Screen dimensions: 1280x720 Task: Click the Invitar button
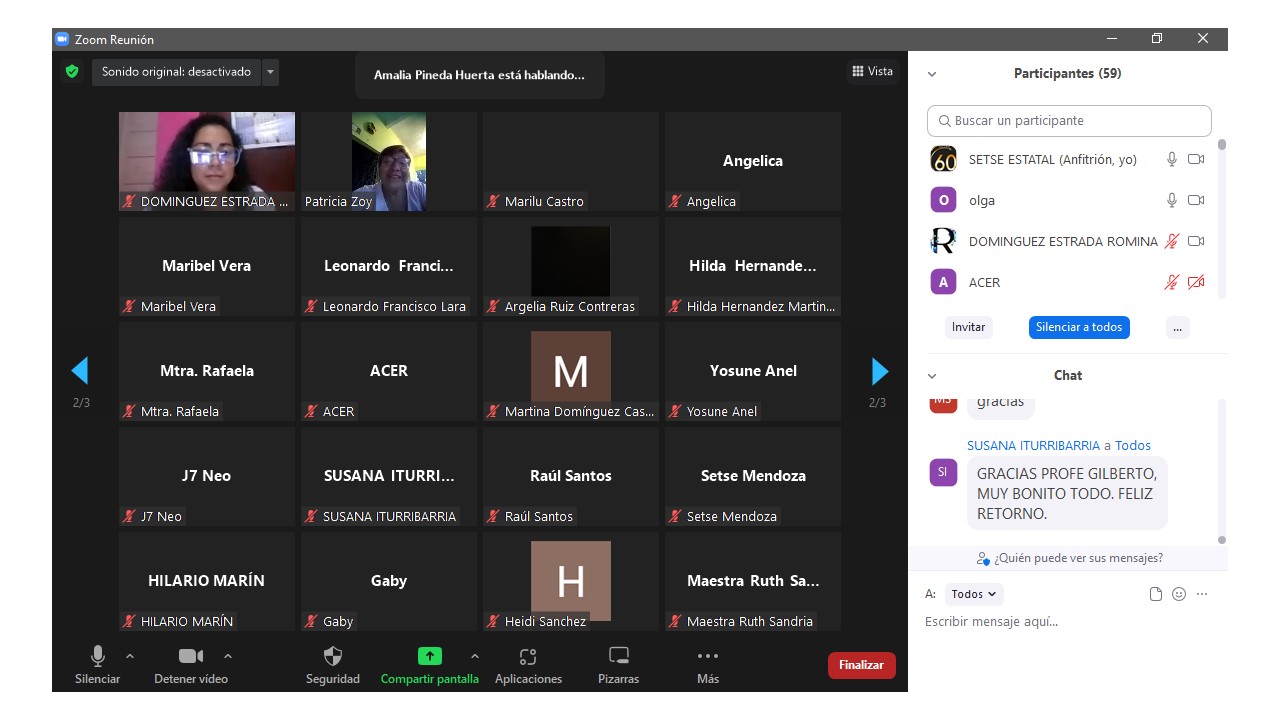coord(968,327)
